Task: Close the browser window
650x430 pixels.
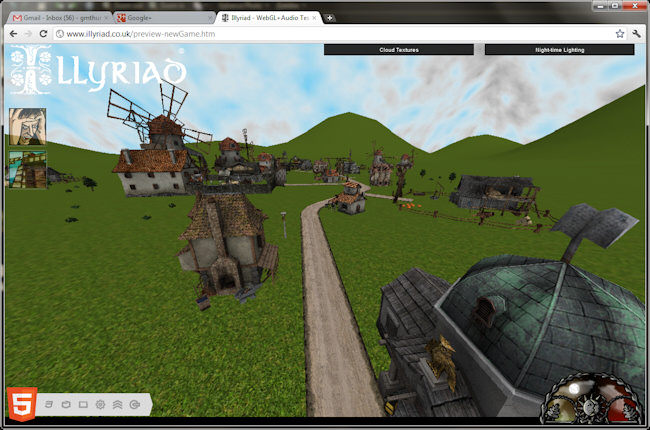Action: [x=634, y=6]
